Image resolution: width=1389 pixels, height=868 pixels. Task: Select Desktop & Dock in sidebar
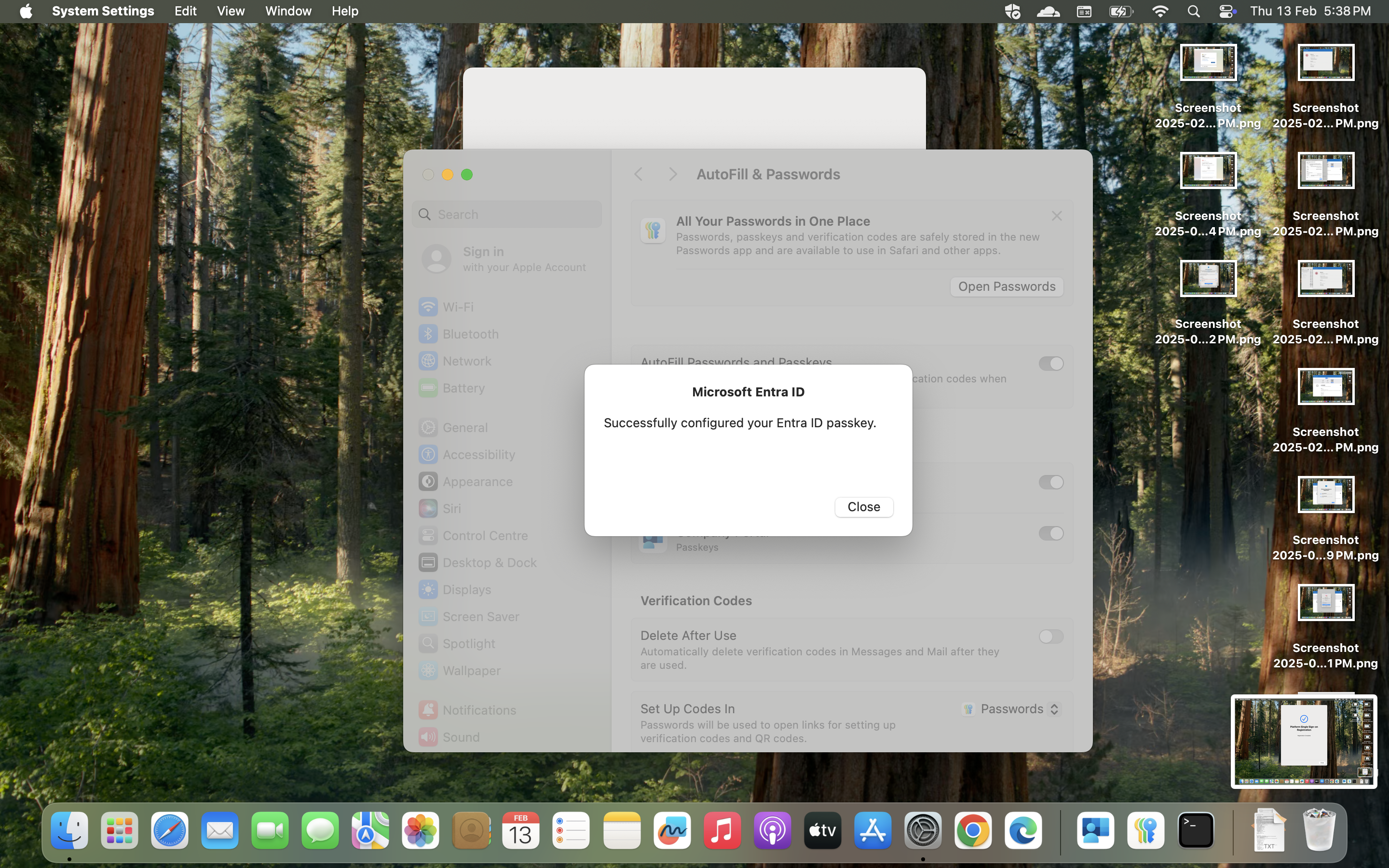click(507, 562)
